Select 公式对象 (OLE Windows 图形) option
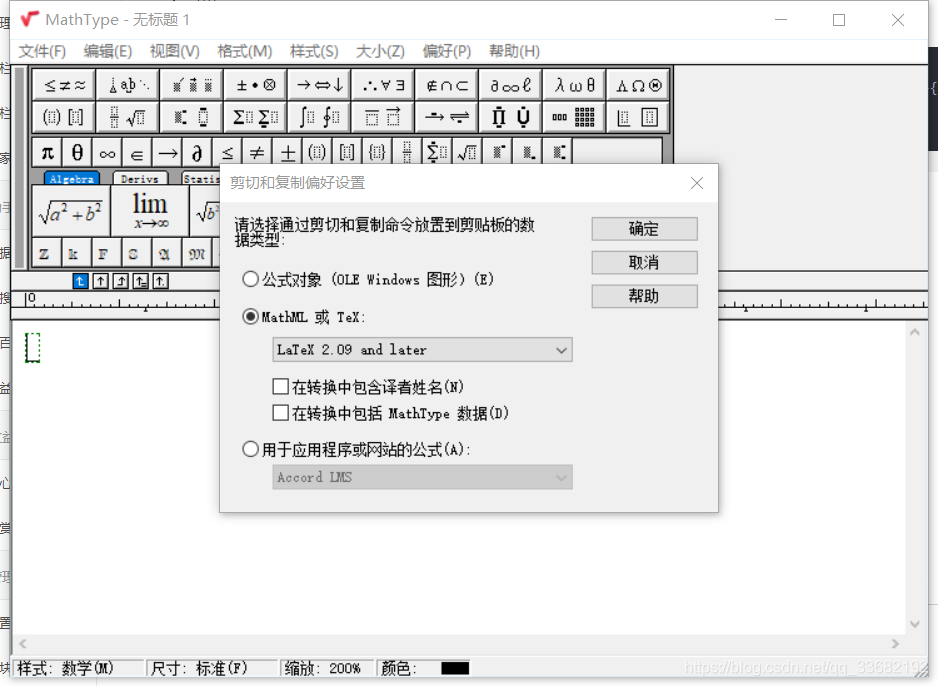The height and width of the screenshot is (686, 938). click(x=367, y=279)
